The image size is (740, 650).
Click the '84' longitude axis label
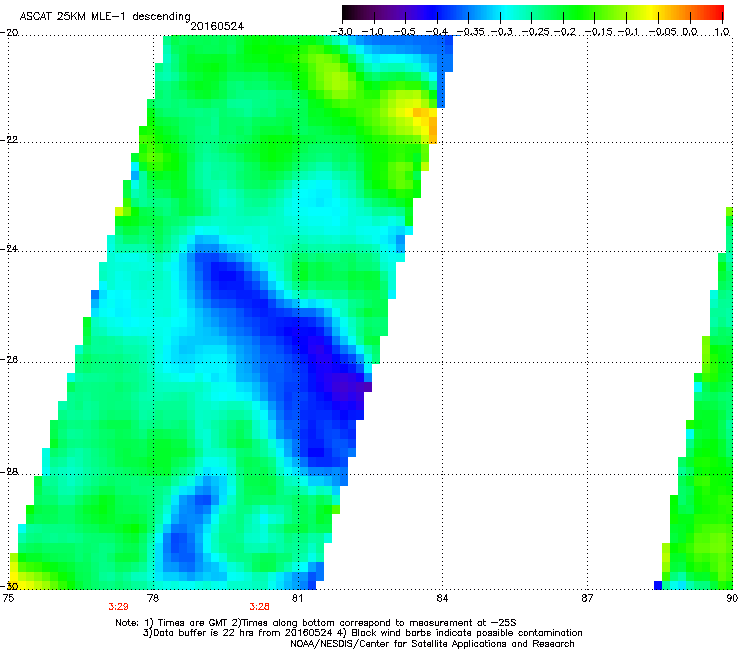tap(442, 599)
